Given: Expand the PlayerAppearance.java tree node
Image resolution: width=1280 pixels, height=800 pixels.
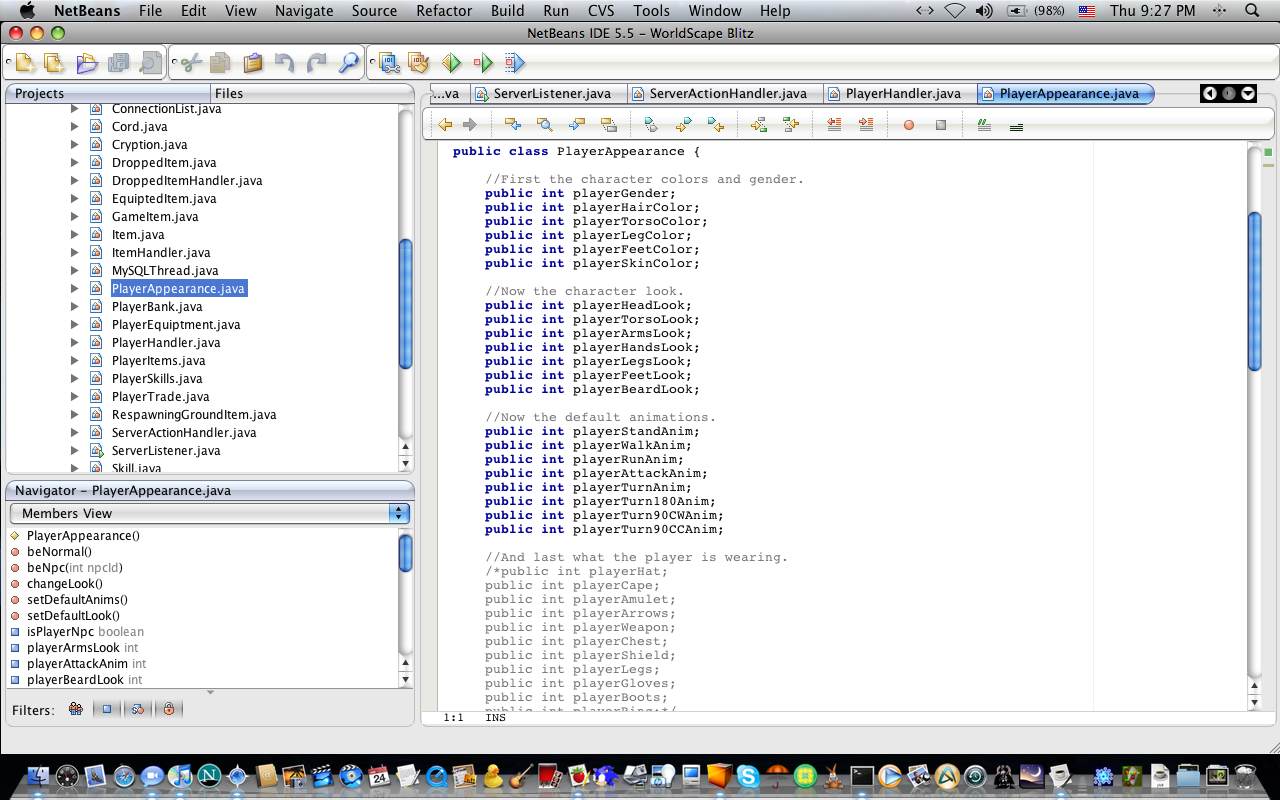Looking at the screenshot, I should pos(74,288).
